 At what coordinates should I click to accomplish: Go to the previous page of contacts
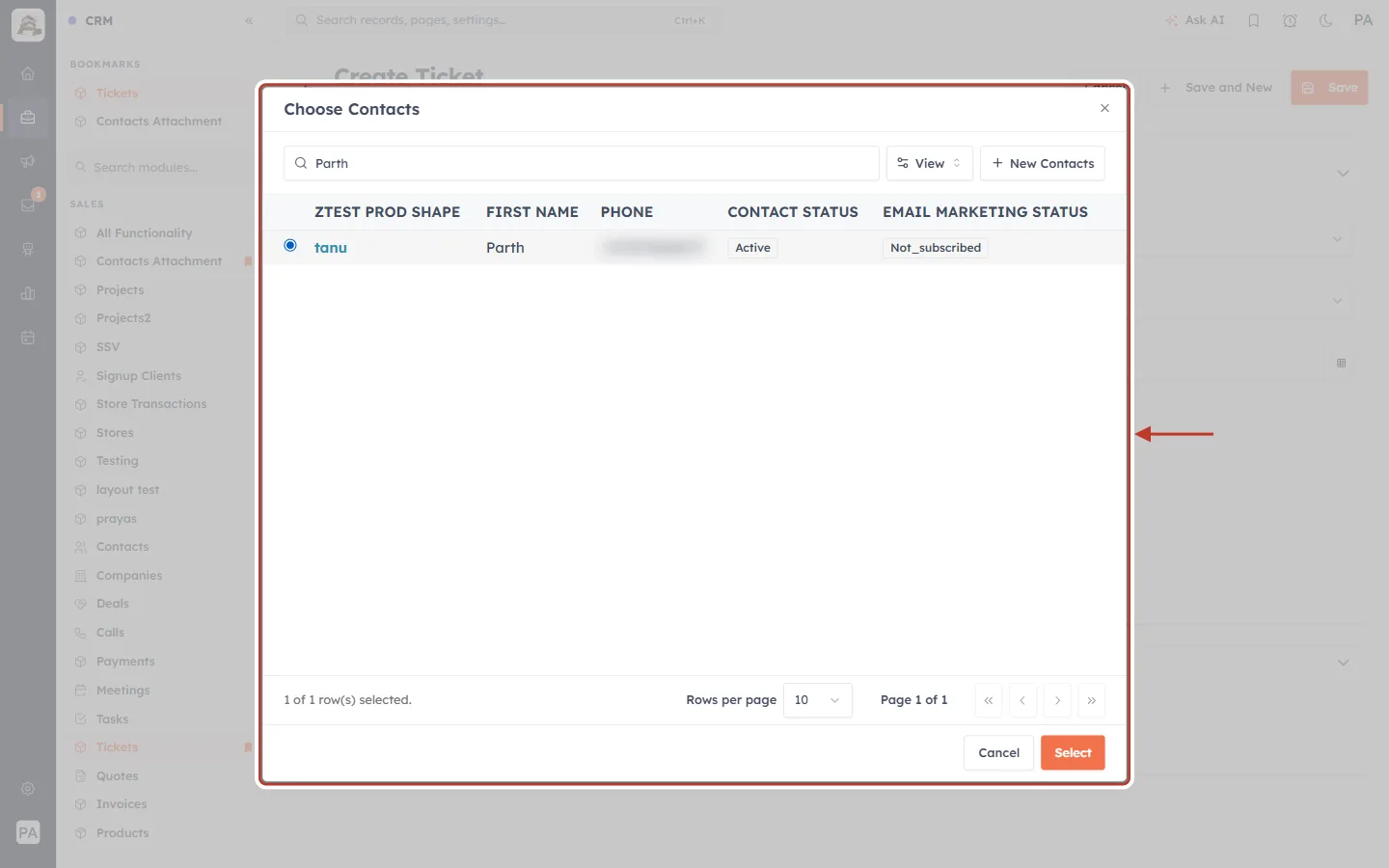pyautogui.click(x=1022, y=700)
